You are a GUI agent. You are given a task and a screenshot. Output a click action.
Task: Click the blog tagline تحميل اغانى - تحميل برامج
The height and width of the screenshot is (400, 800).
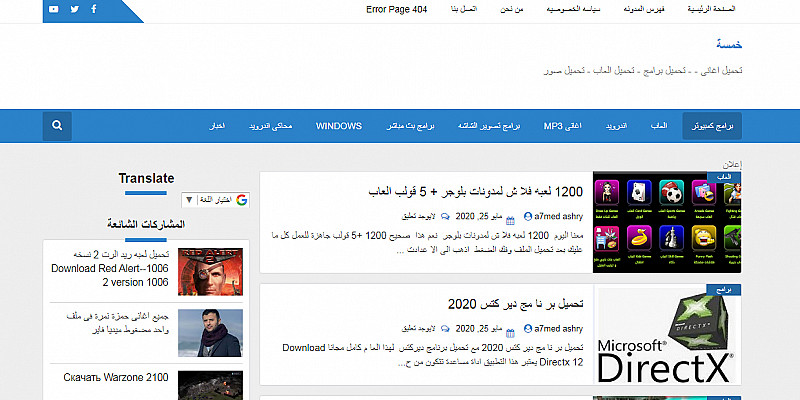click(643, 70)
